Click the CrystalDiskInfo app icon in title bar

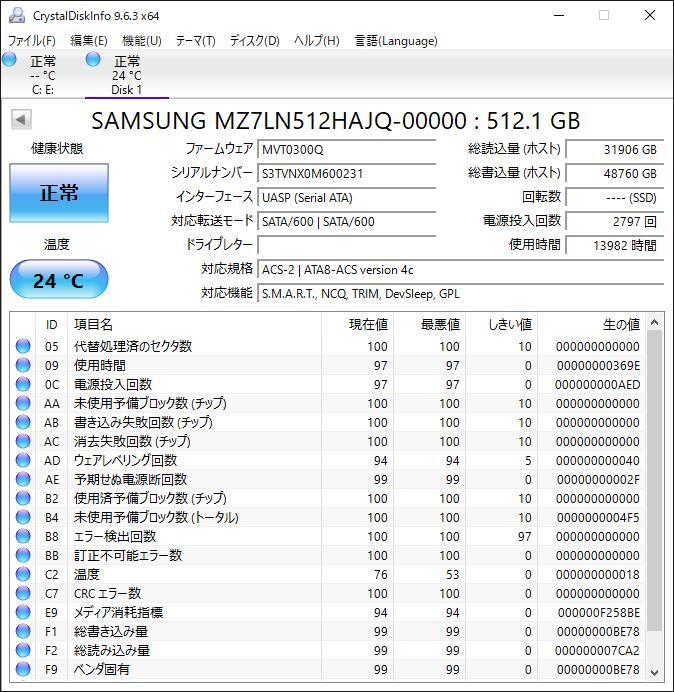17,15
